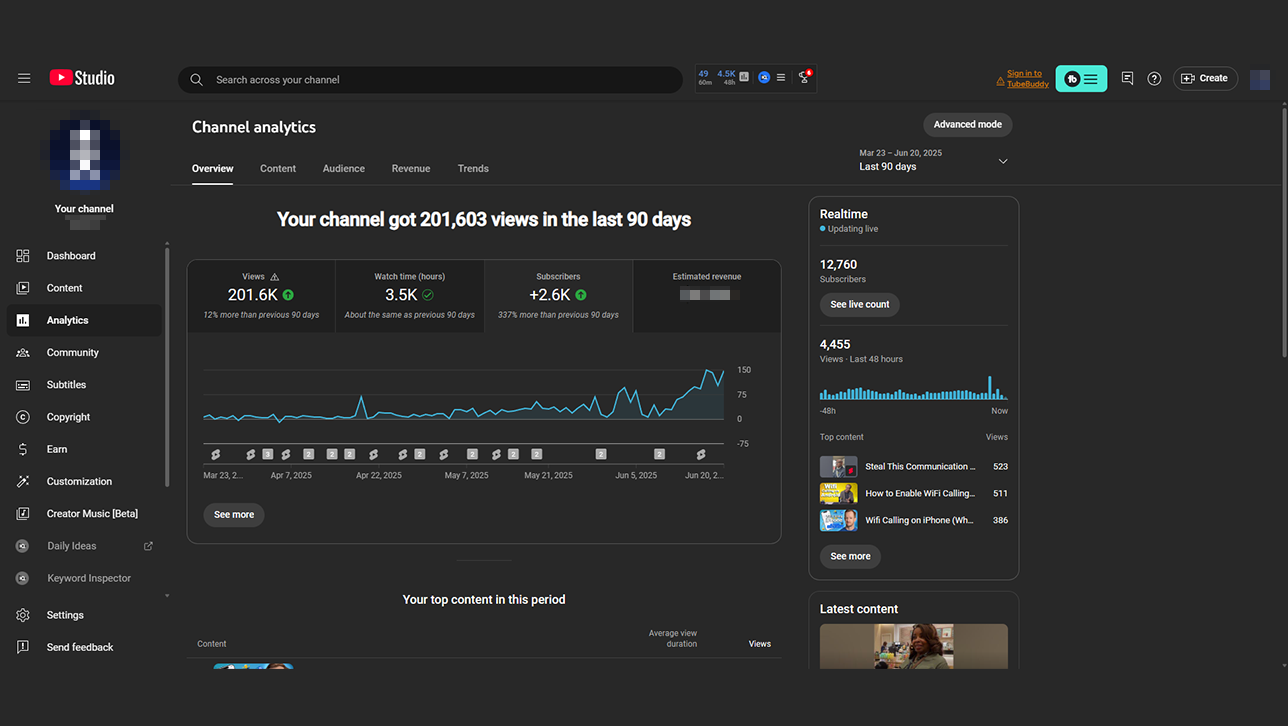Click See more below the views chart
Viewport: 1288px width, 726px height.
point(234,515)
